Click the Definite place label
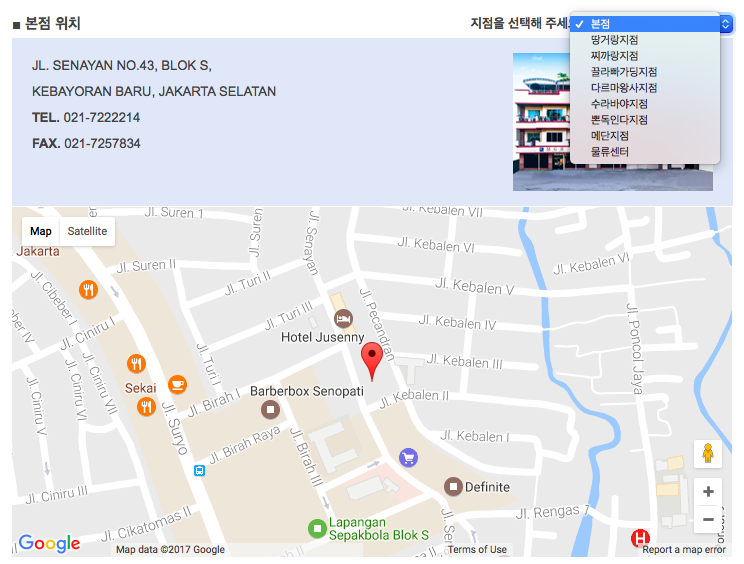744x564 pixels. click(487, 487)
